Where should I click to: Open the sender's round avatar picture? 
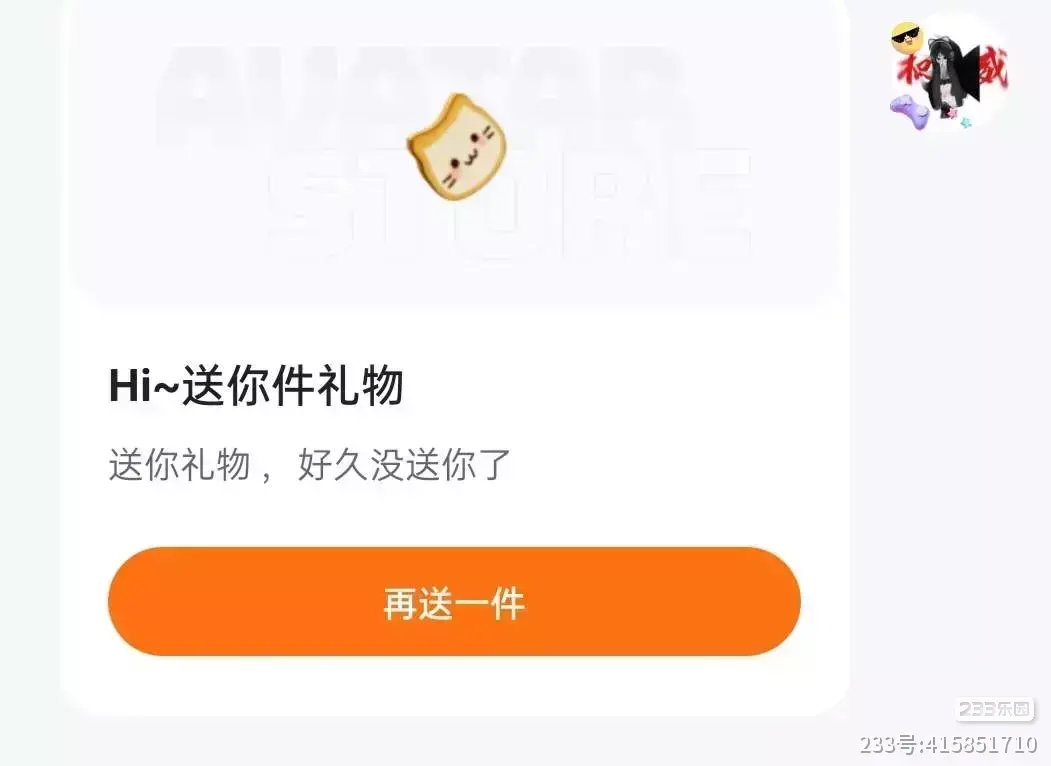tap(949, 74)
